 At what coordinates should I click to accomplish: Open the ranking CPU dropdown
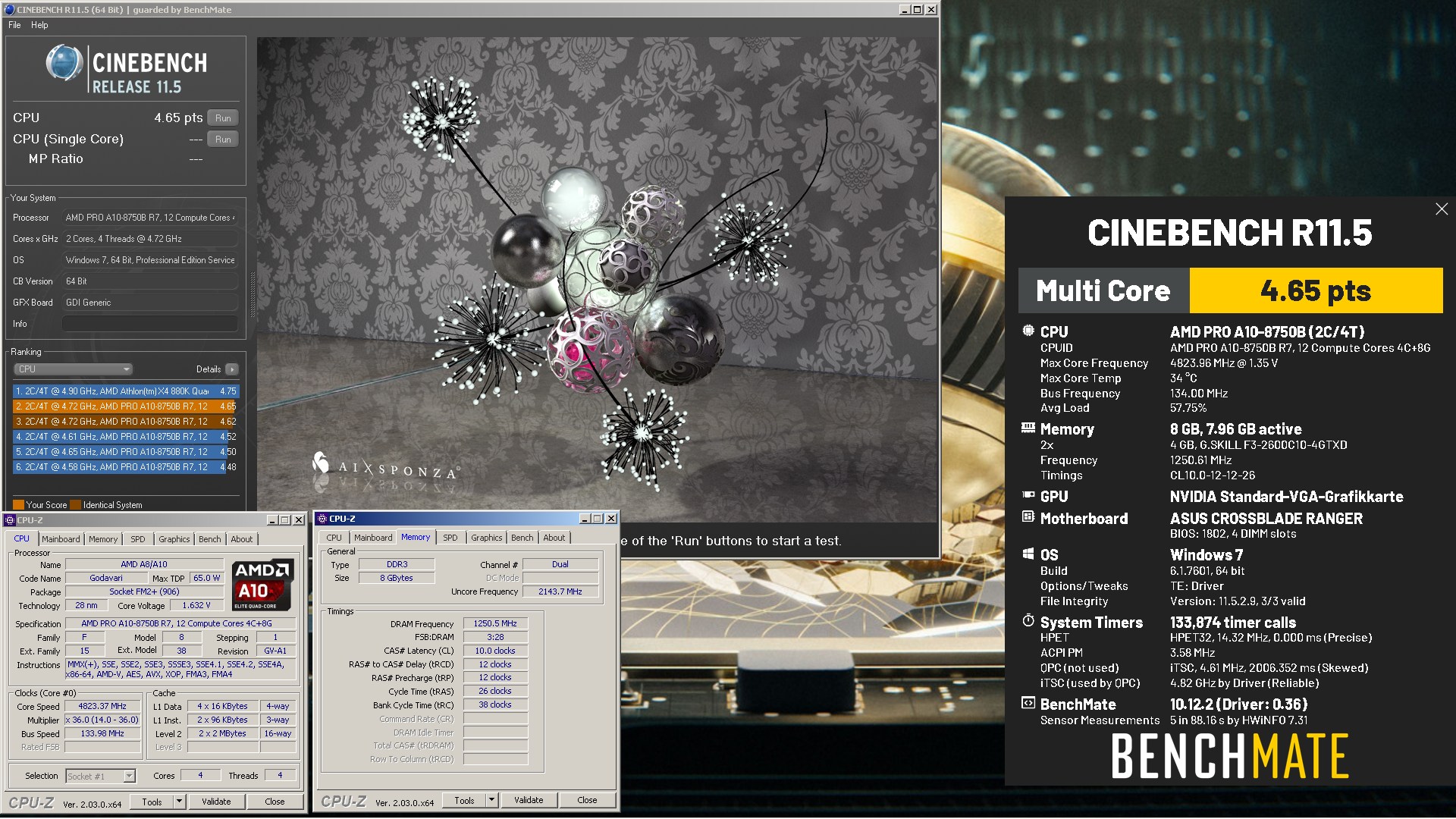point(74,369)
